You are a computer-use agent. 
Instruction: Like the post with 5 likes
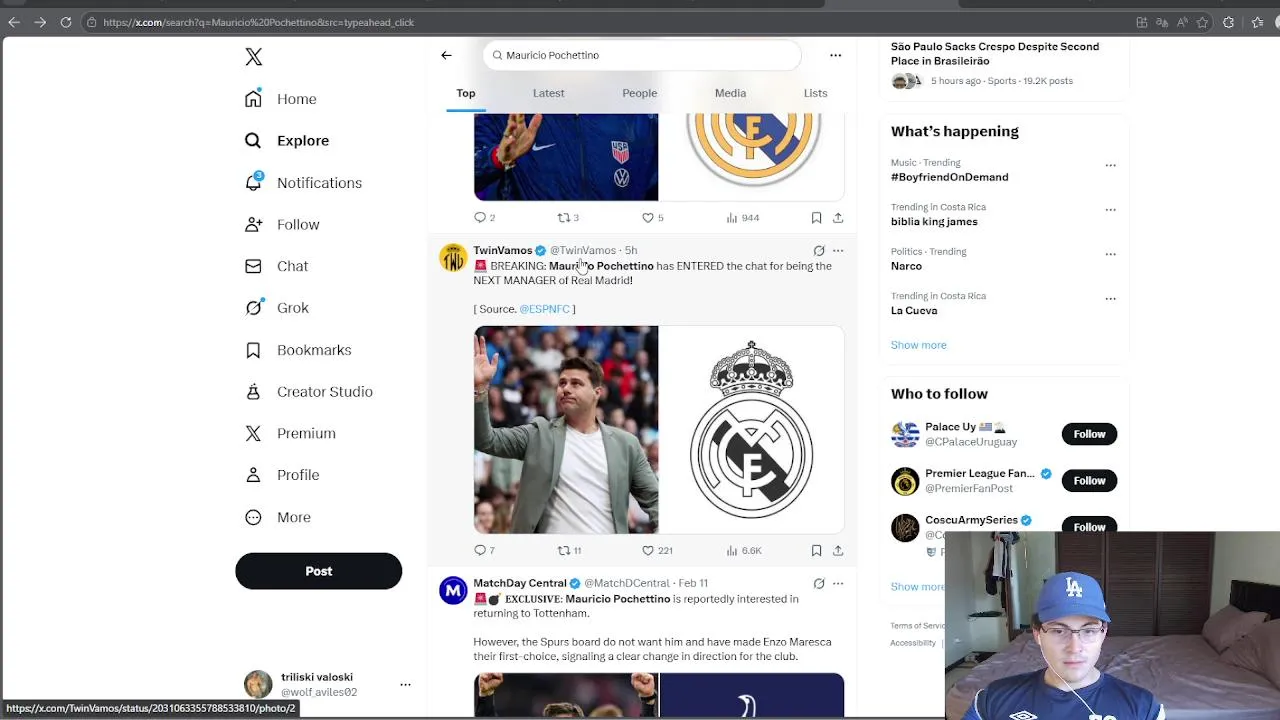[x=652, y=217]
